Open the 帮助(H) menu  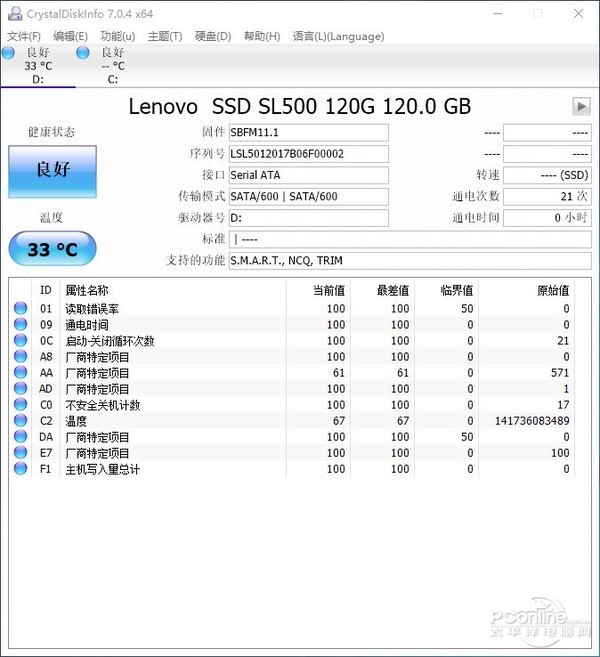pyautogui.click(x=262, y=36)
